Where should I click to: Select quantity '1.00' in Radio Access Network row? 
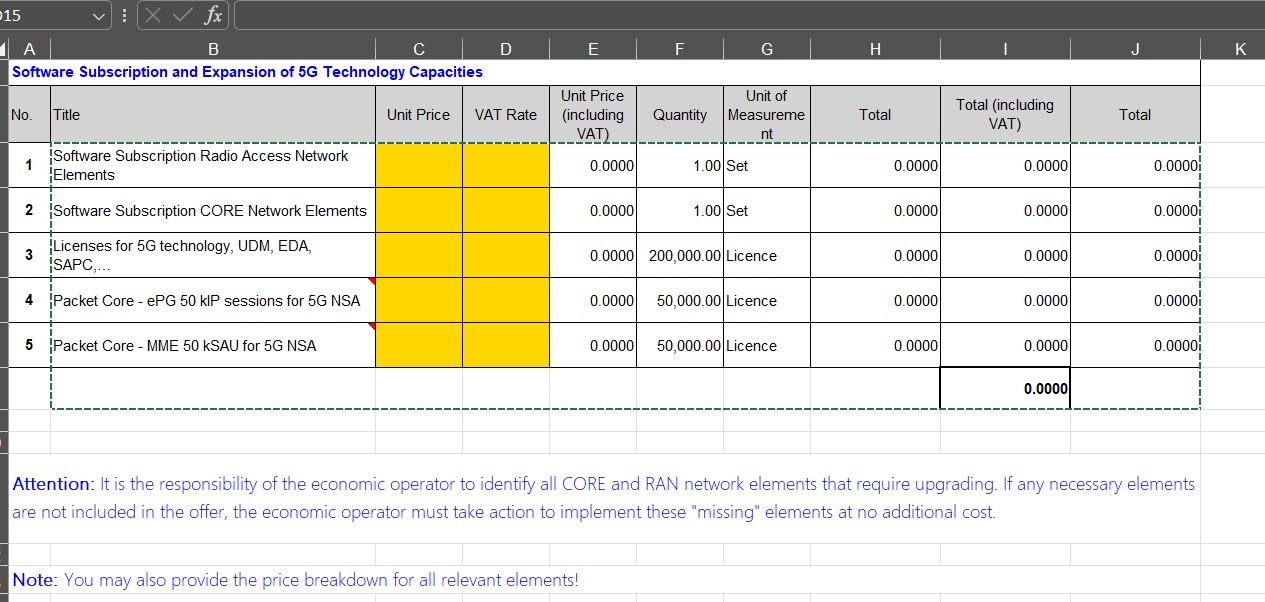(x=680, y=165)
